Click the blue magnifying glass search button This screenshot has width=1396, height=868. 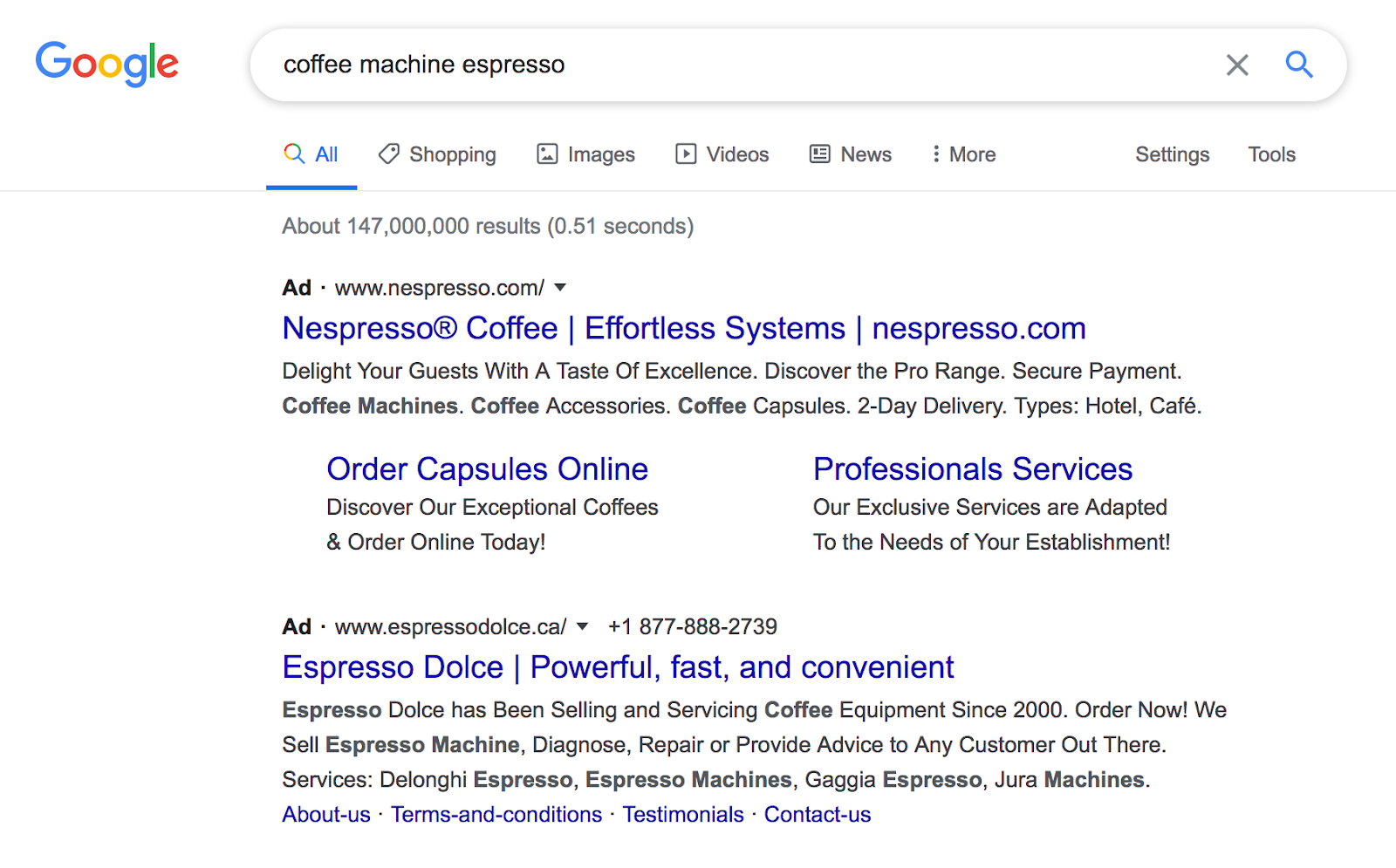click(x=1299, y=64)
